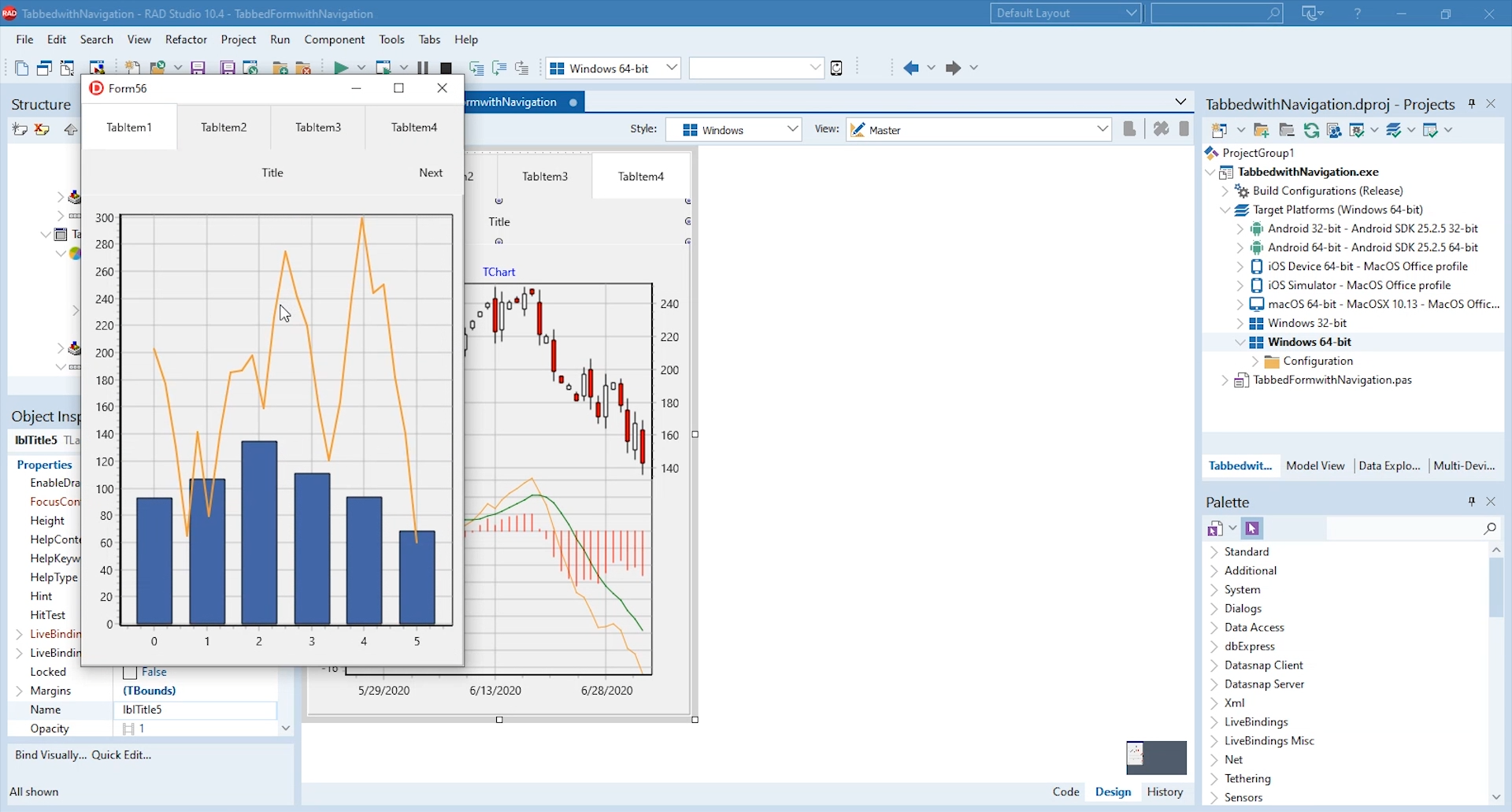Screen dimensions: 1512x812
Task: Click the device refresh icon beside empty combo
Action: coord(837,68)
